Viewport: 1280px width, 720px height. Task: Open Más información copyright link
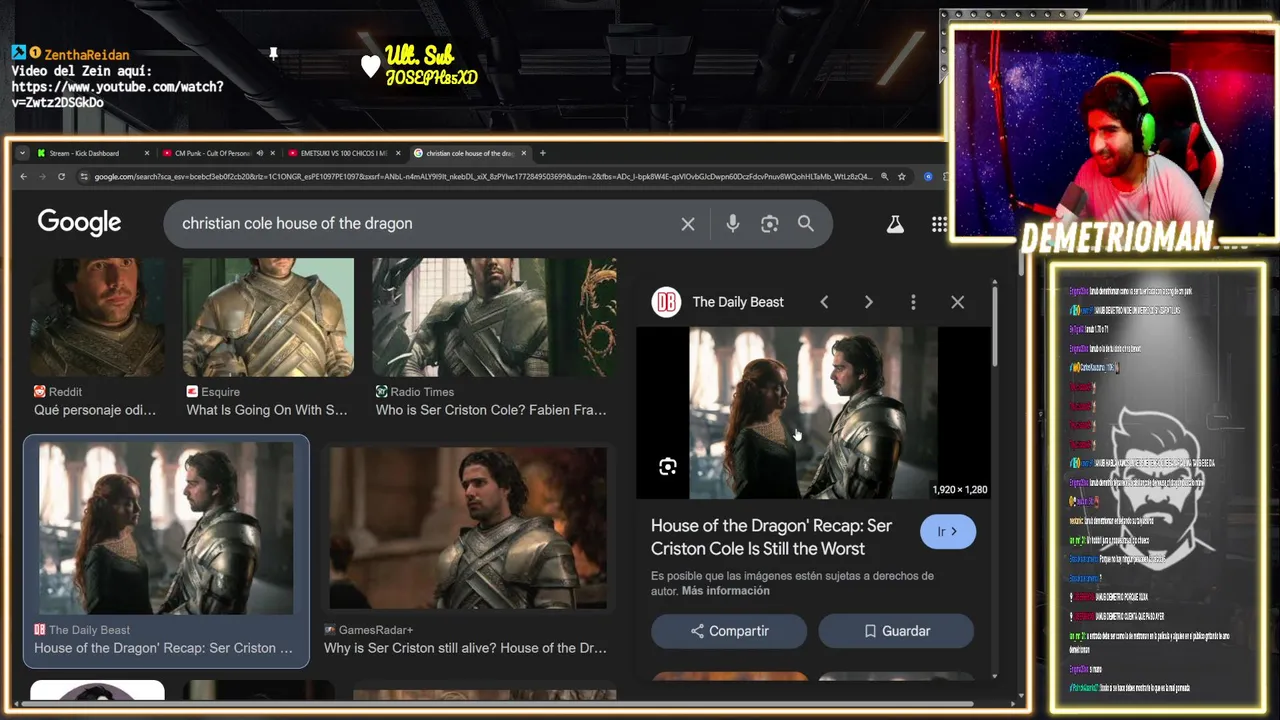726,591
